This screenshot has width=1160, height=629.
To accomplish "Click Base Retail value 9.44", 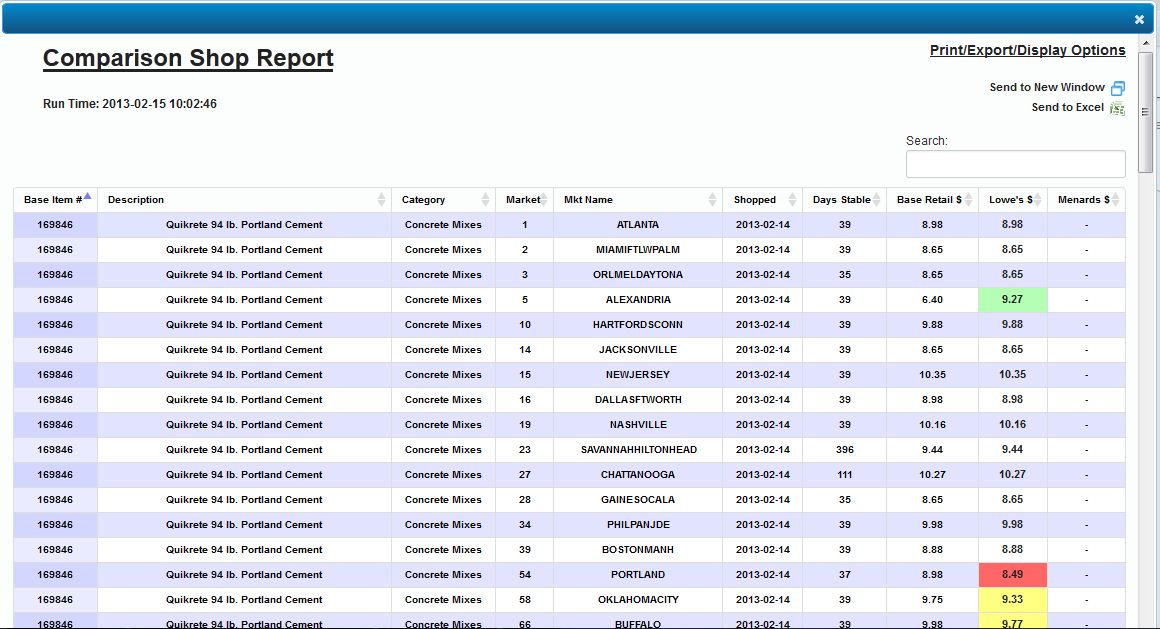I will [932, 450].
